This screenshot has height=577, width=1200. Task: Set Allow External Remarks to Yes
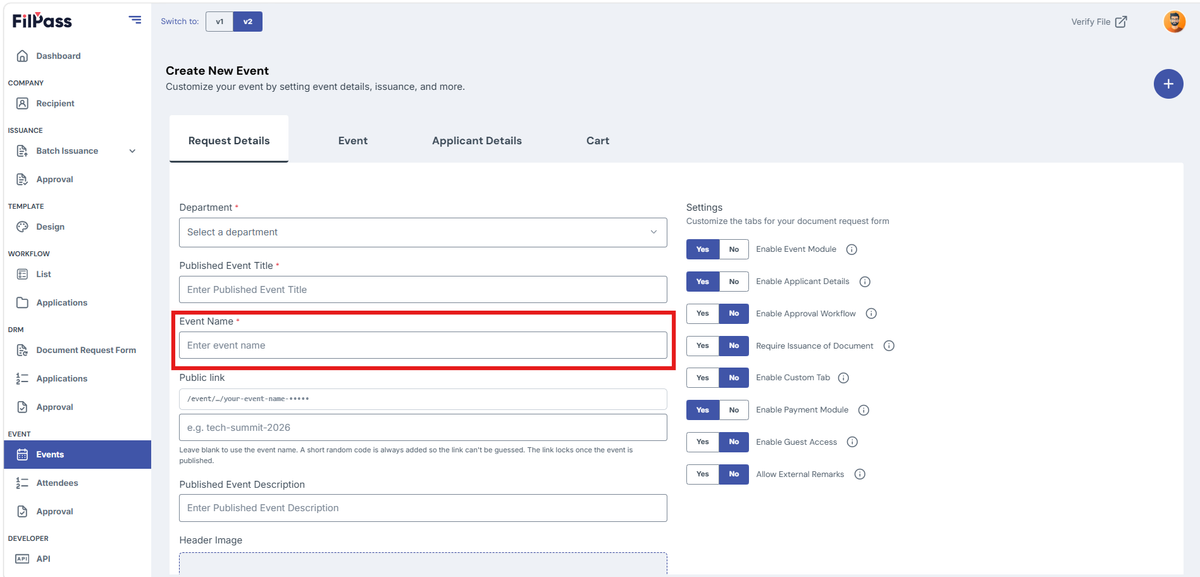pyautogui.click(x=703, y=474)
